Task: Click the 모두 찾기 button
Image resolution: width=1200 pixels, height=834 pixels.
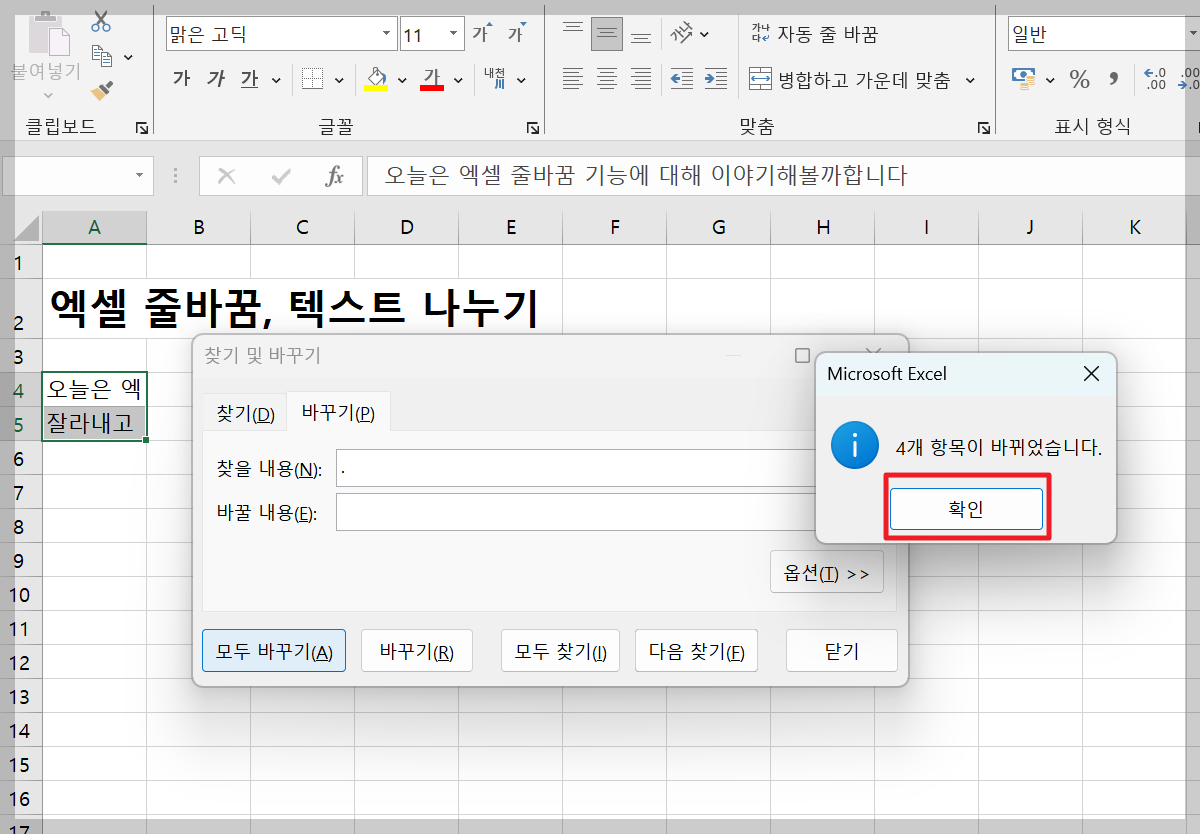Action: [560, 650]
